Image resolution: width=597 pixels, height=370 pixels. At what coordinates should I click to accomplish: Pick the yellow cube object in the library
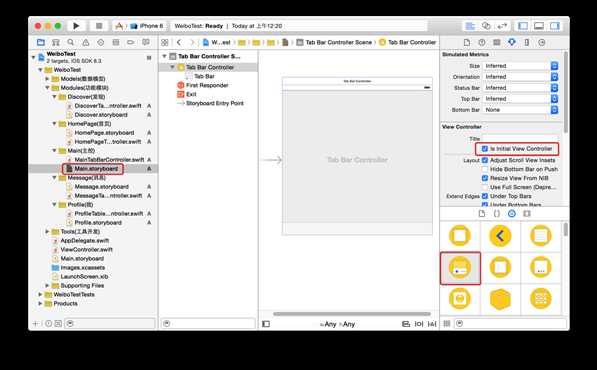click(500, 299)
